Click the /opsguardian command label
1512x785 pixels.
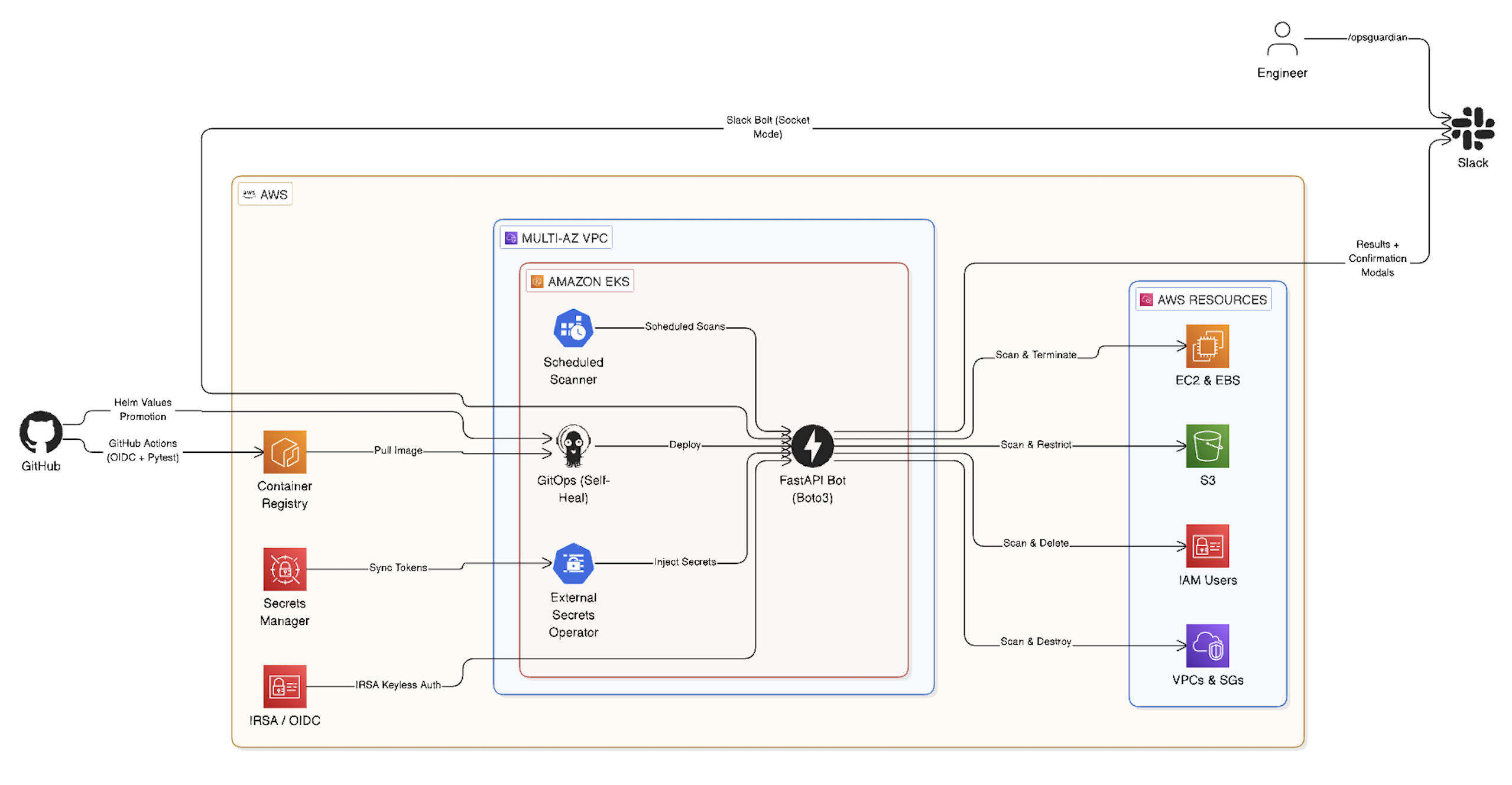[x=1377, y=37]
